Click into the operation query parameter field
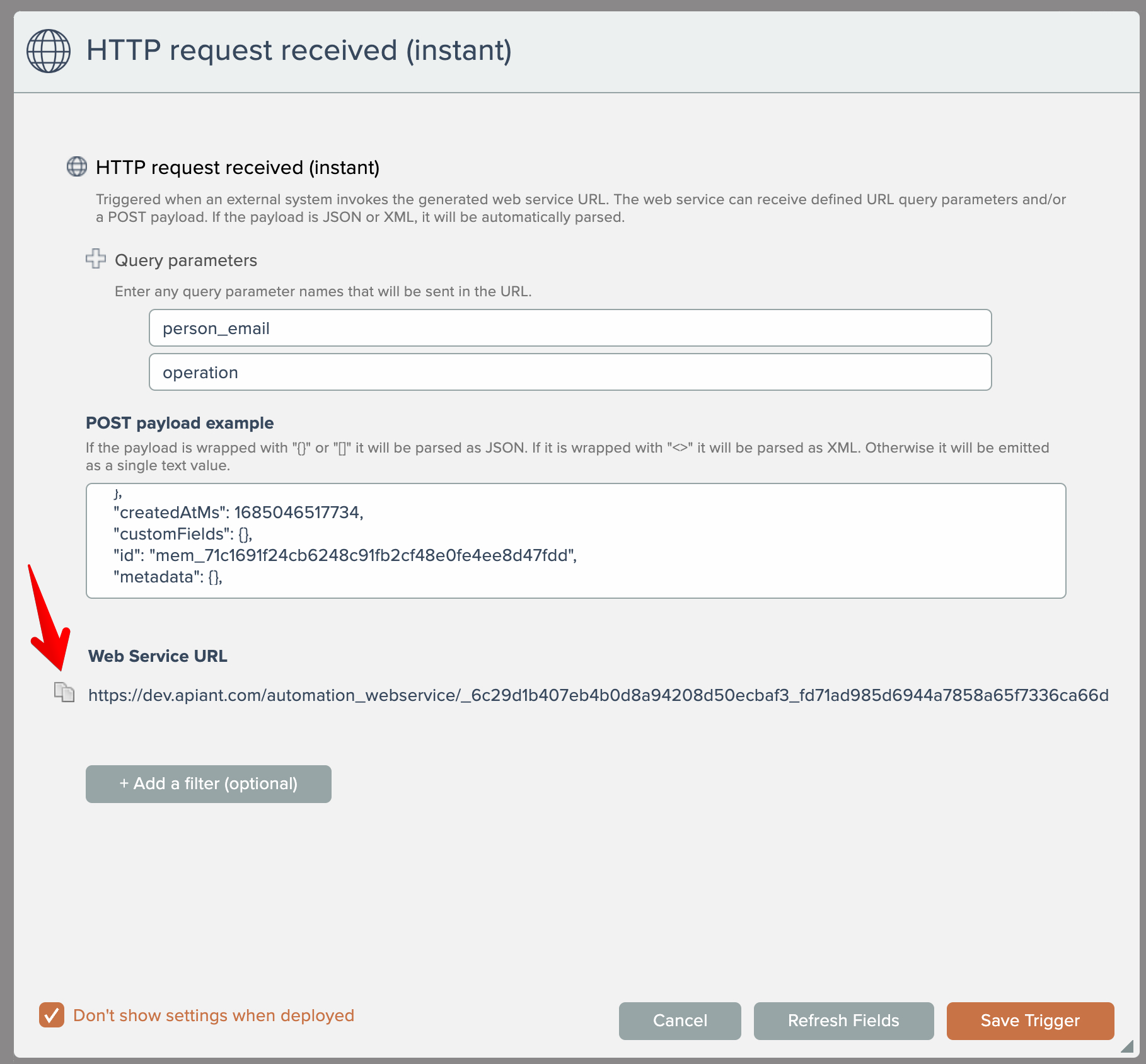 (x=570, y=372)
